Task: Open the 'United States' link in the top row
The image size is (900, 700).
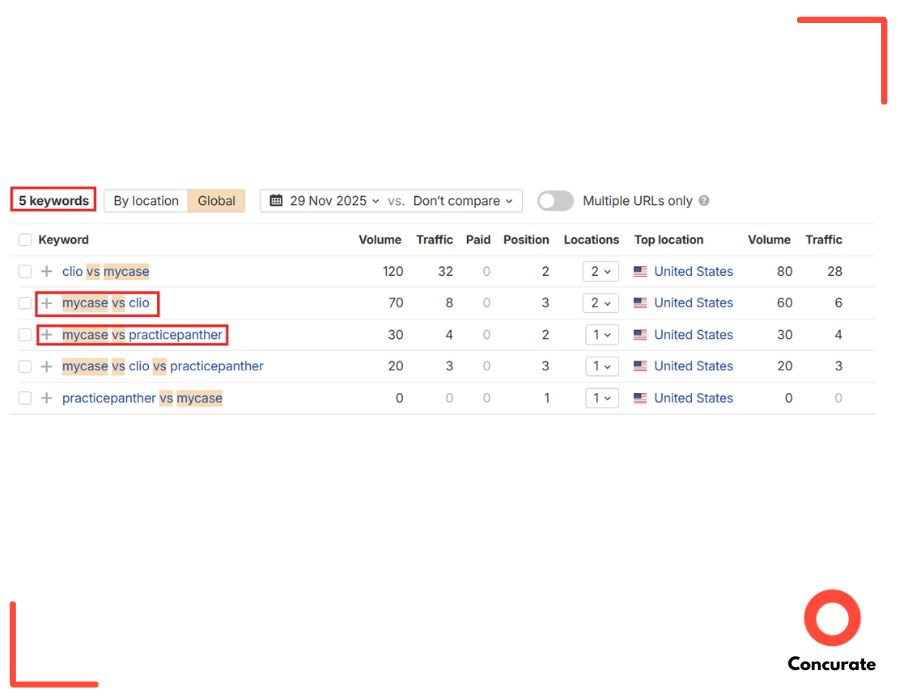Action: (x=693, y=271)
